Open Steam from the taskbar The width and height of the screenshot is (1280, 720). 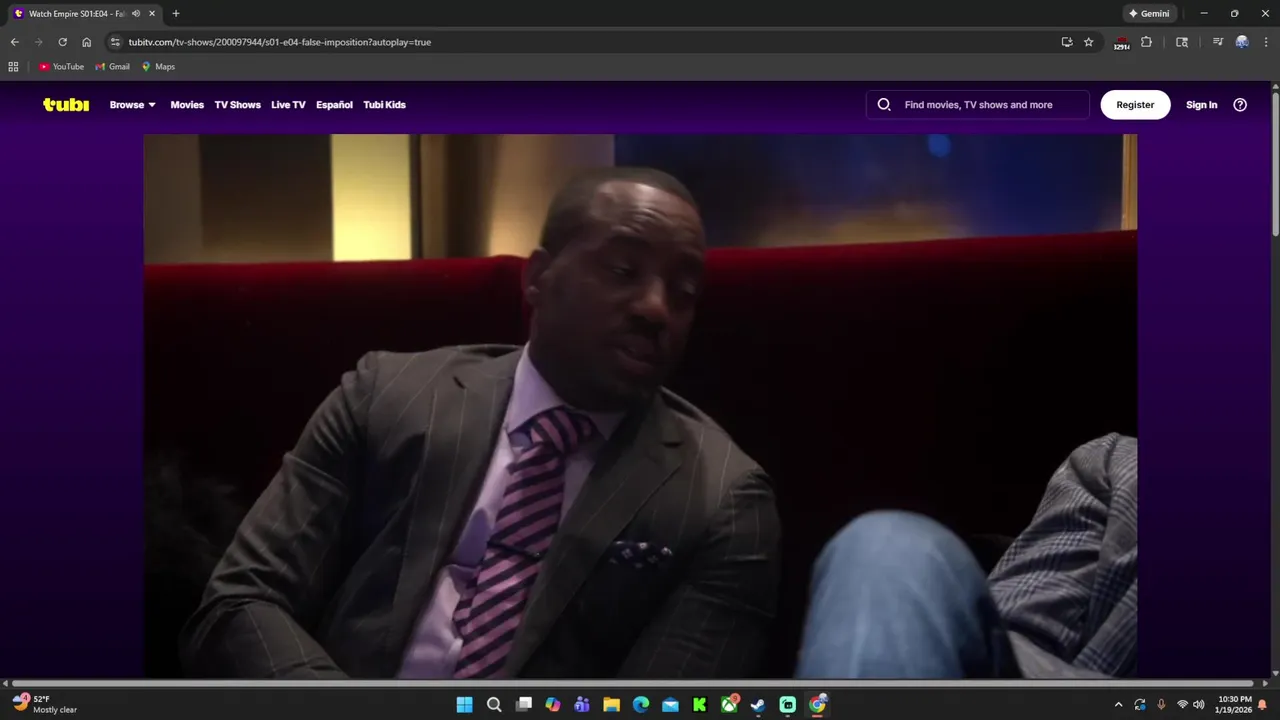point(758,705)
